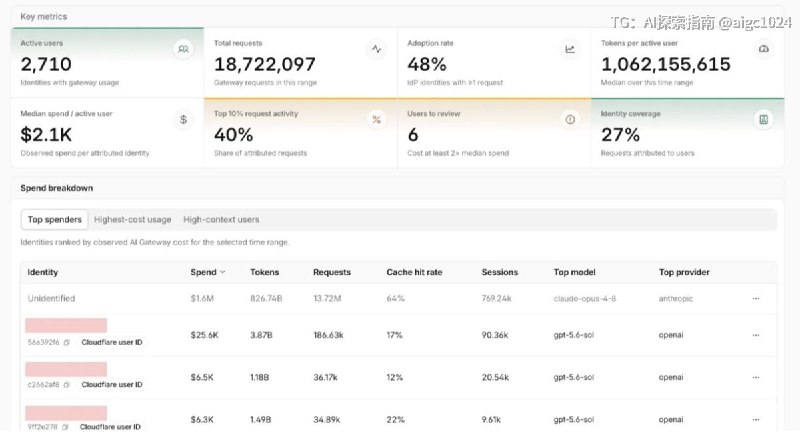
Task: Open the Total requests 18,722,097 card
Action: 301,63
